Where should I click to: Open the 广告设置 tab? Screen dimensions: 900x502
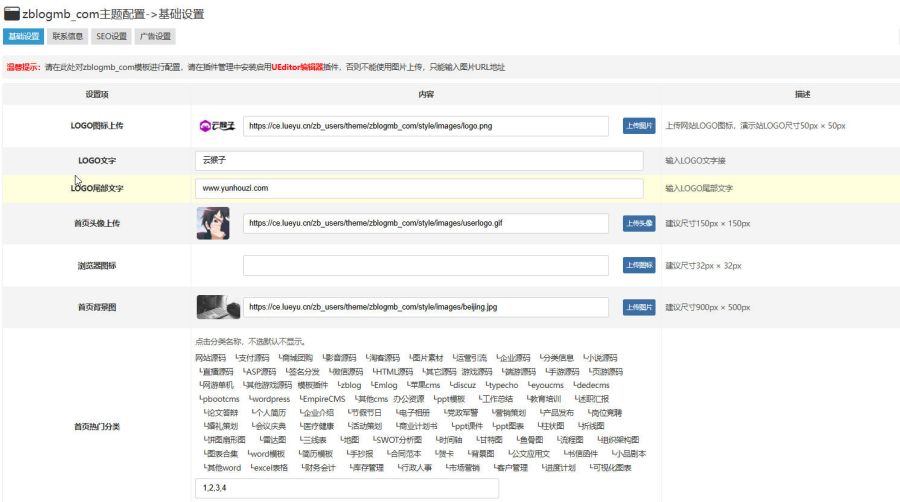pos(155,36)
